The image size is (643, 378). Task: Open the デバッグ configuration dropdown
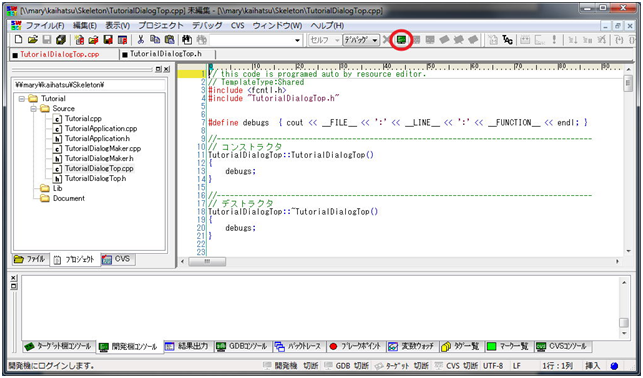[x=374, y=40]
